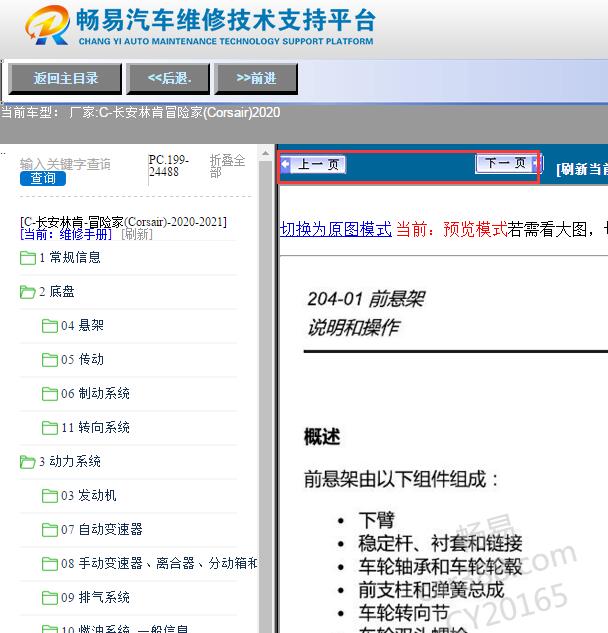Click folder icon beside 04 悬架

[50, 325]
